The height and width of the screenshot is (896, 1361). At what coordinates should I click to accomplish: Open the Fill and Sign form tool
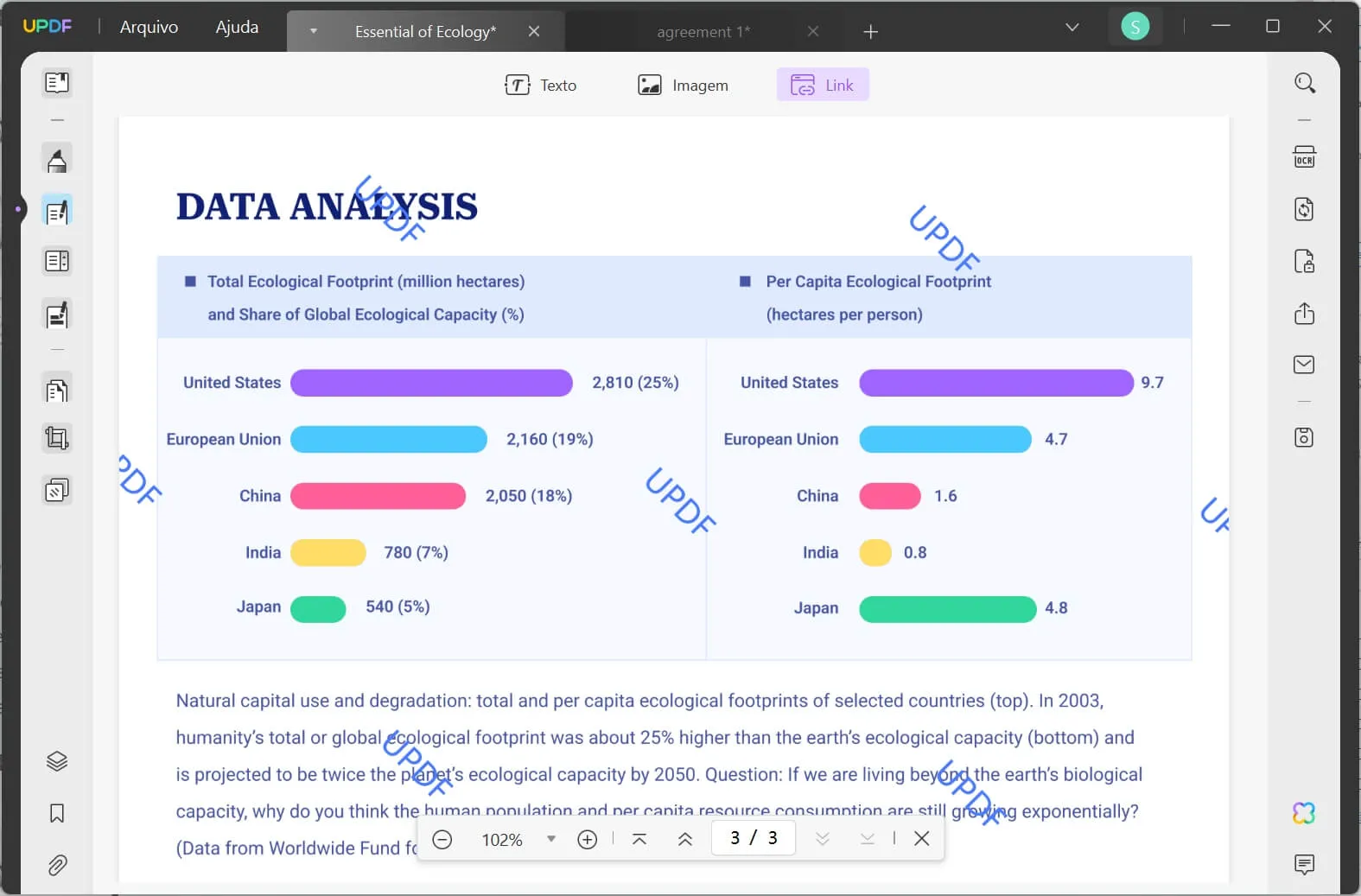pyautogui.click(x=57, y=315)
